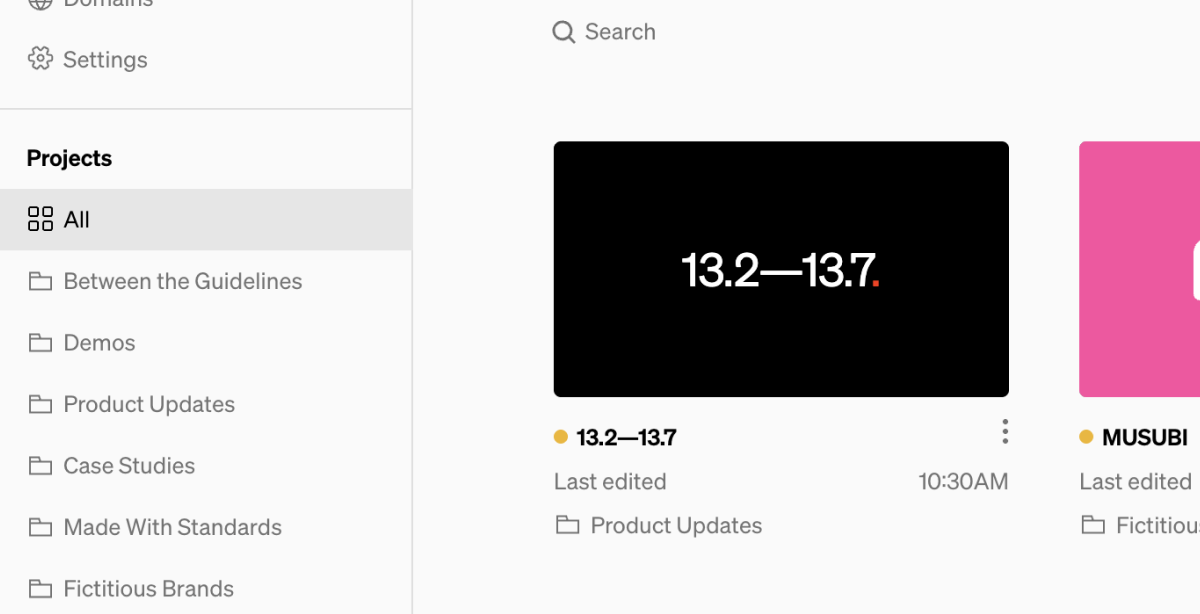
Task: Select the All projects grid icon
Action: [41, 219]
